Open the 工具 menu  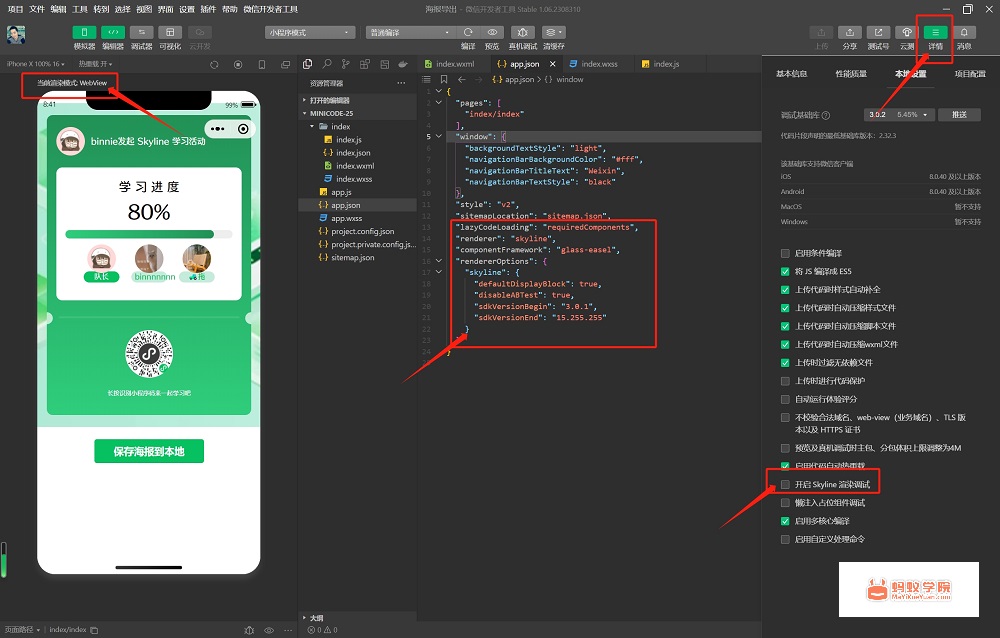(80, 10)
